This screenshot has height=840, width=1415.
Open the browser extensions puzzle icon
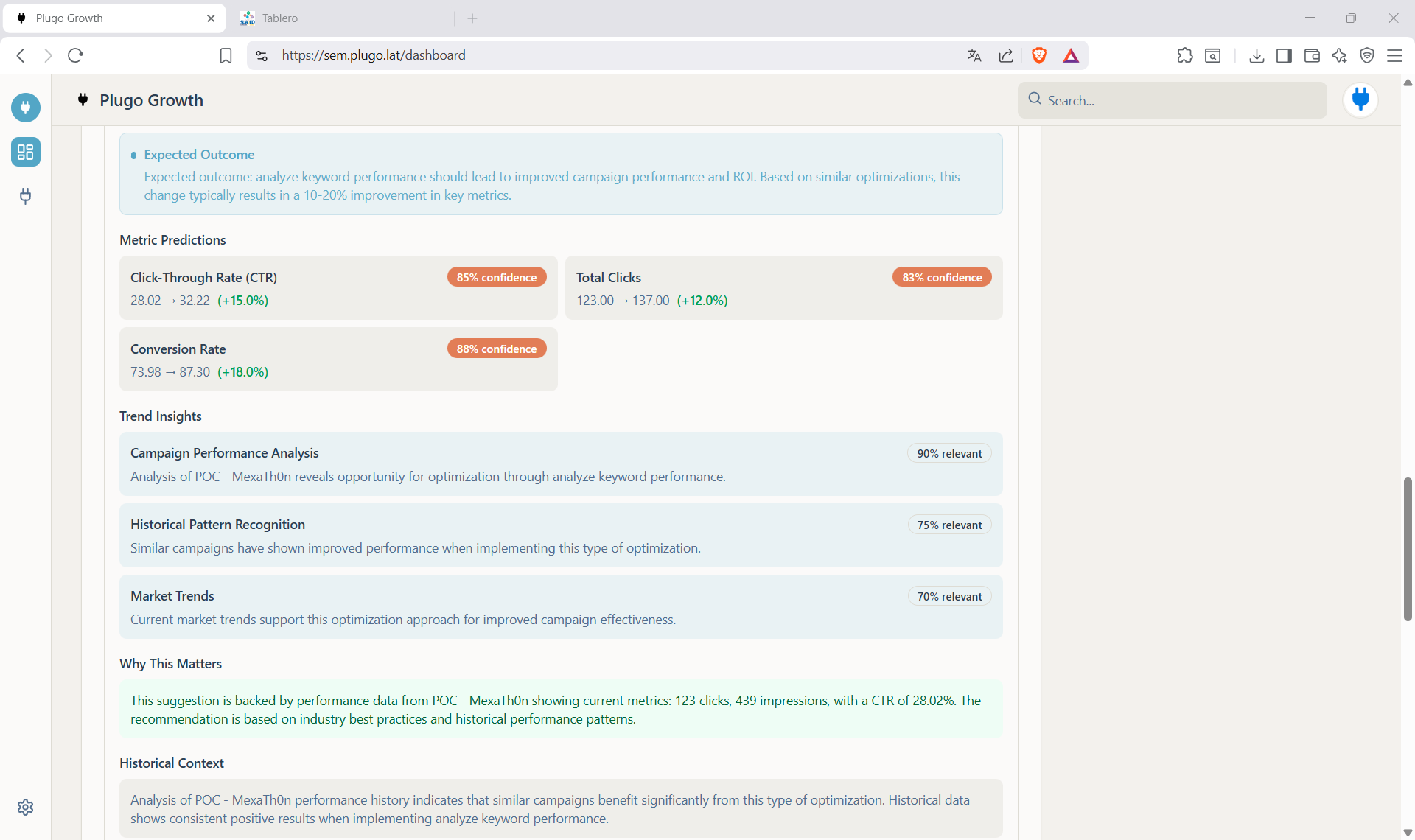pos(1185,55)
